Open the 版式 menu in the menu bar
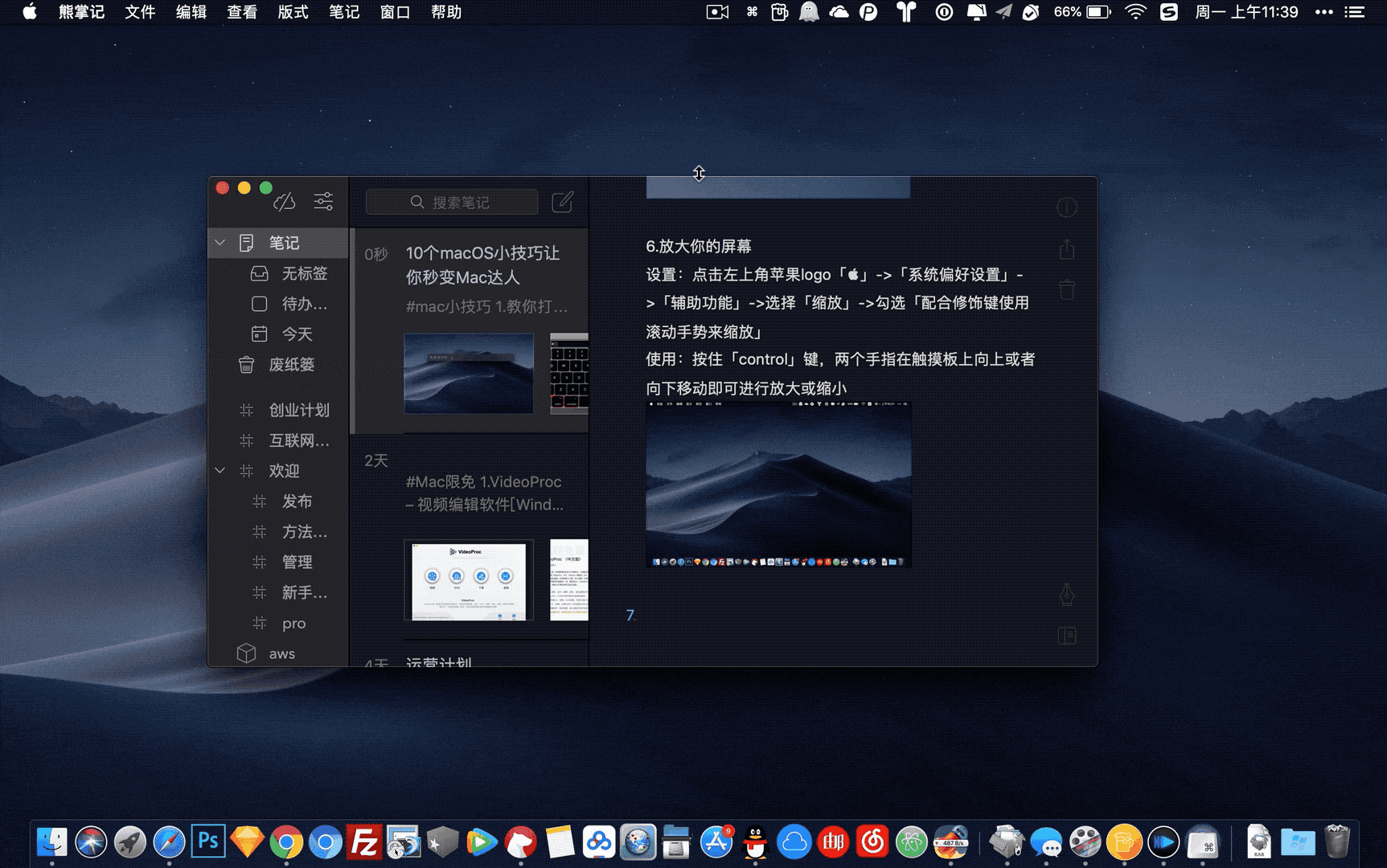The height and width of the screenshot is (868, 1387). point(293,12)
